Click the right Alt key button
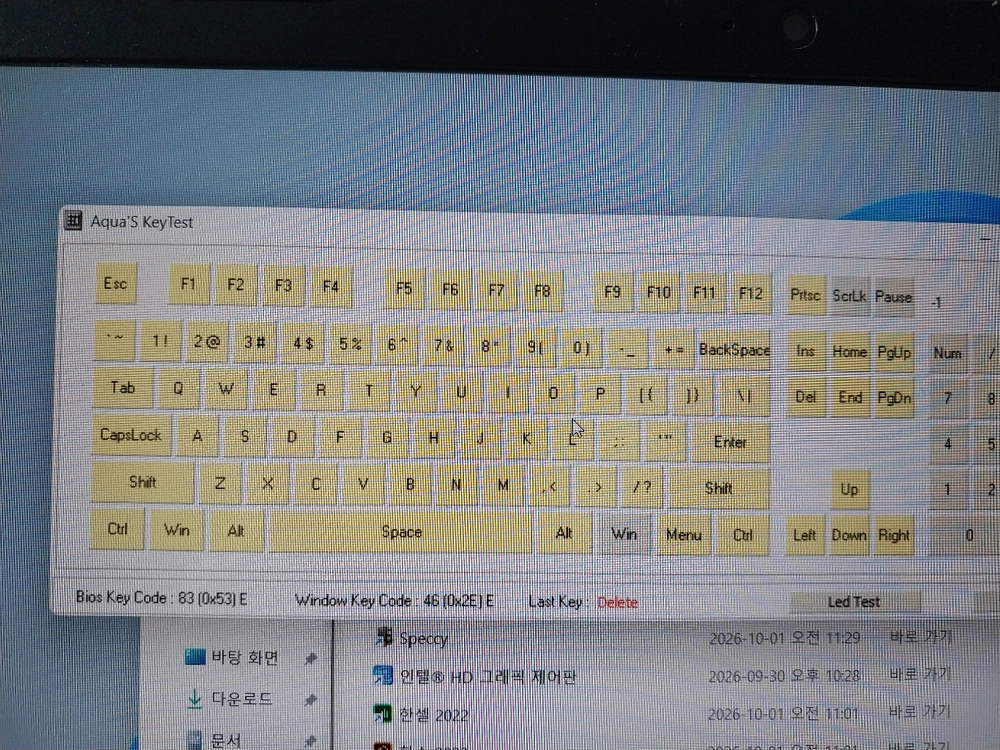The image size is (1000, 750). coord(564,533)
